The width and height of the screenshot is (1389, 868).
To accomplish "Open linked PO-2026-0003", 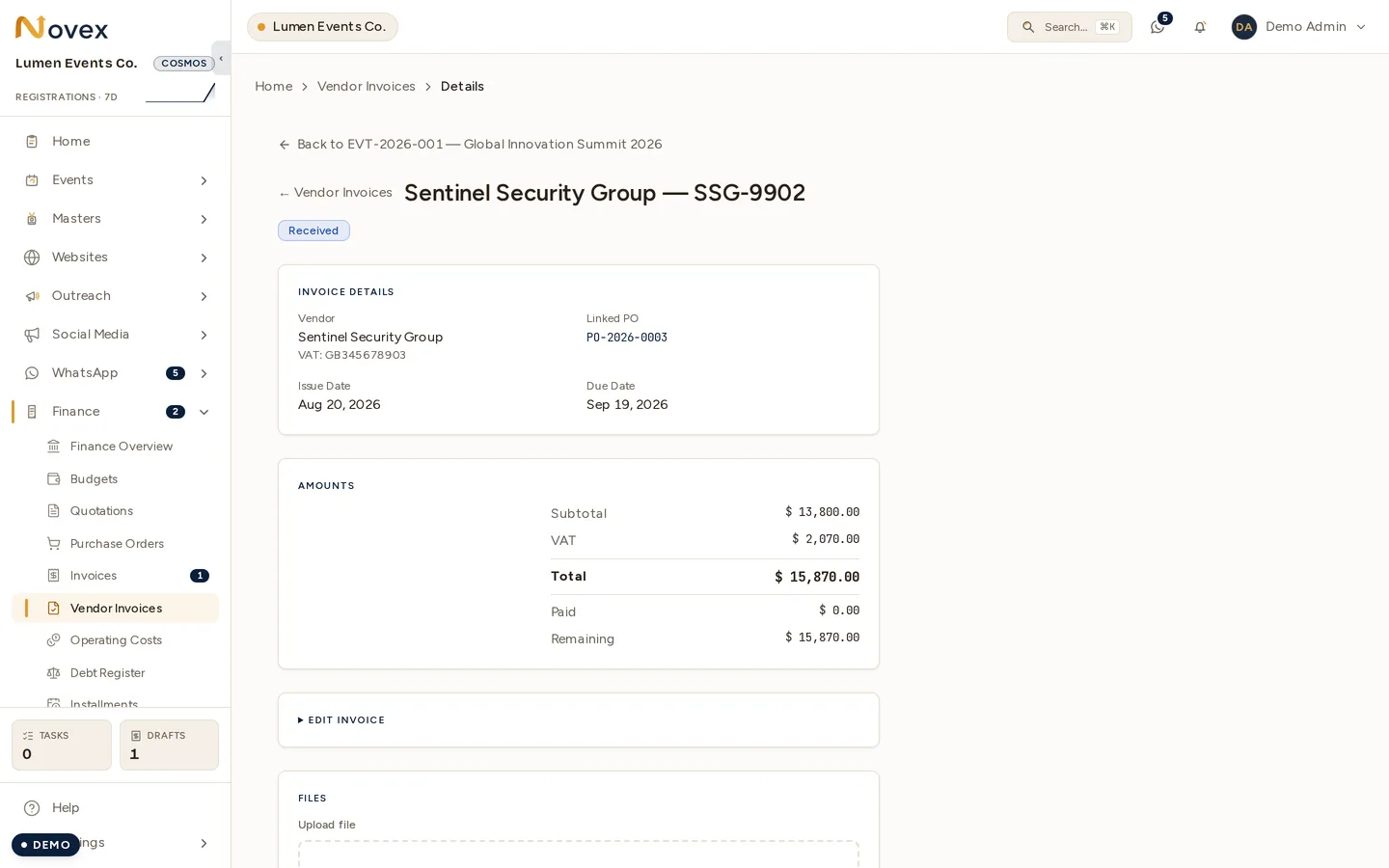I will (627, 338).
